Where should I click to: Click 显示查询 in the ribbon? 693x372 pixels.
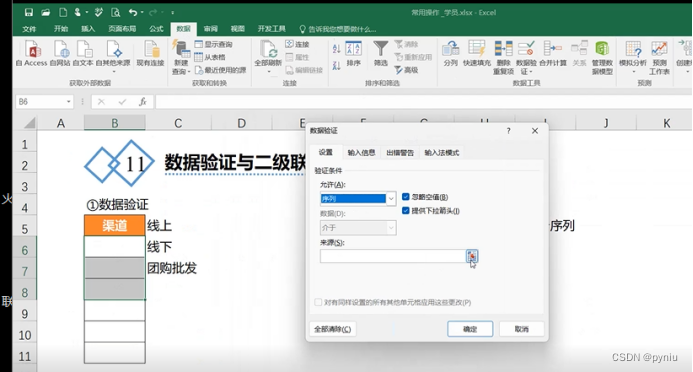pyautogui.click(x=213, y=44)
